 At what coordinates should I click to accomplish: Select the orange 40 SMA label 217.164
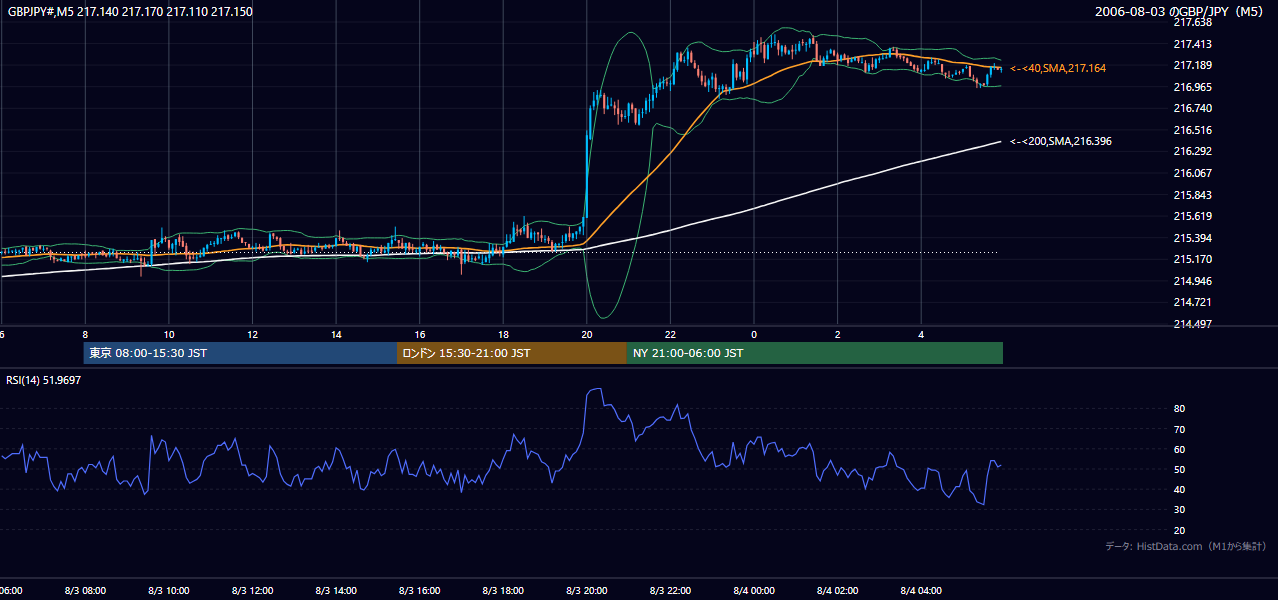point(1058,68)
